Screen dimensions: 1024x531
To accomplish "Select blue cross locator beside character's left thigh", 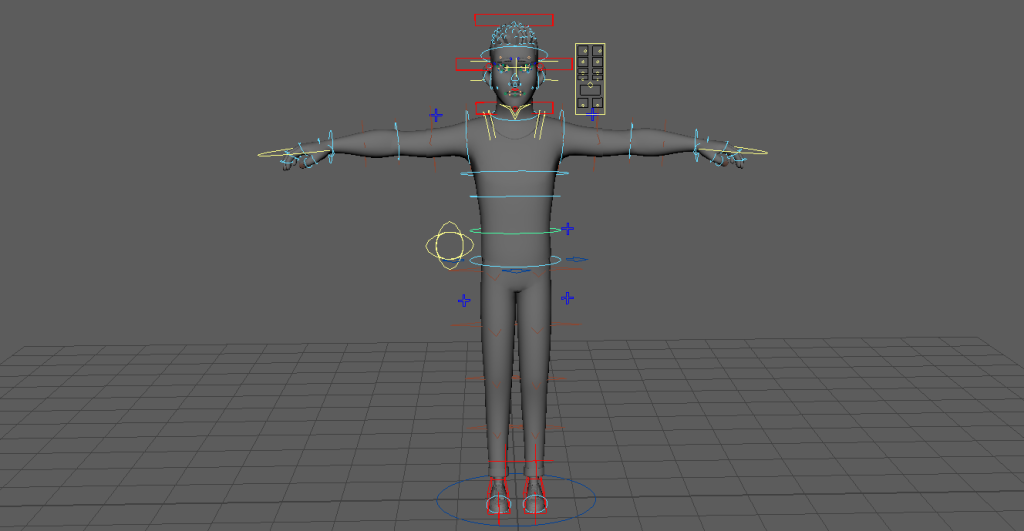I will click(568, 298).
